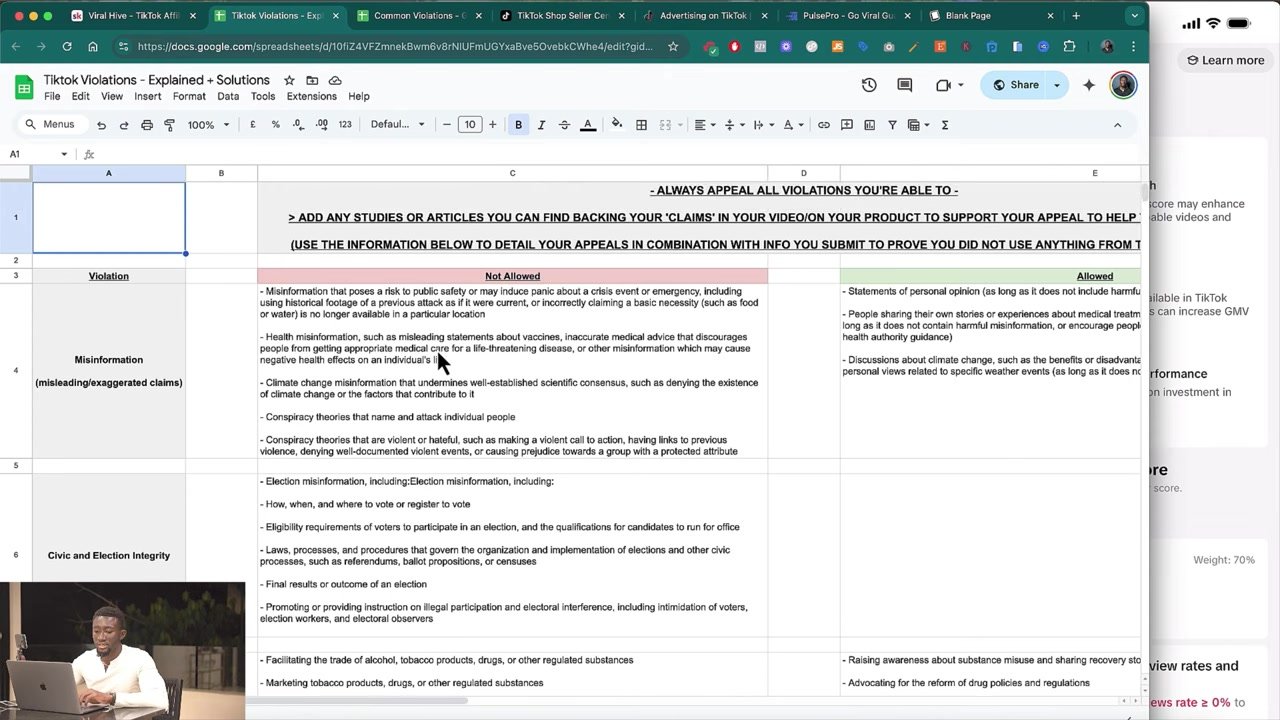
Task: Open the Extensions menu
Action: pyautogui.click(x=311, y=96)
